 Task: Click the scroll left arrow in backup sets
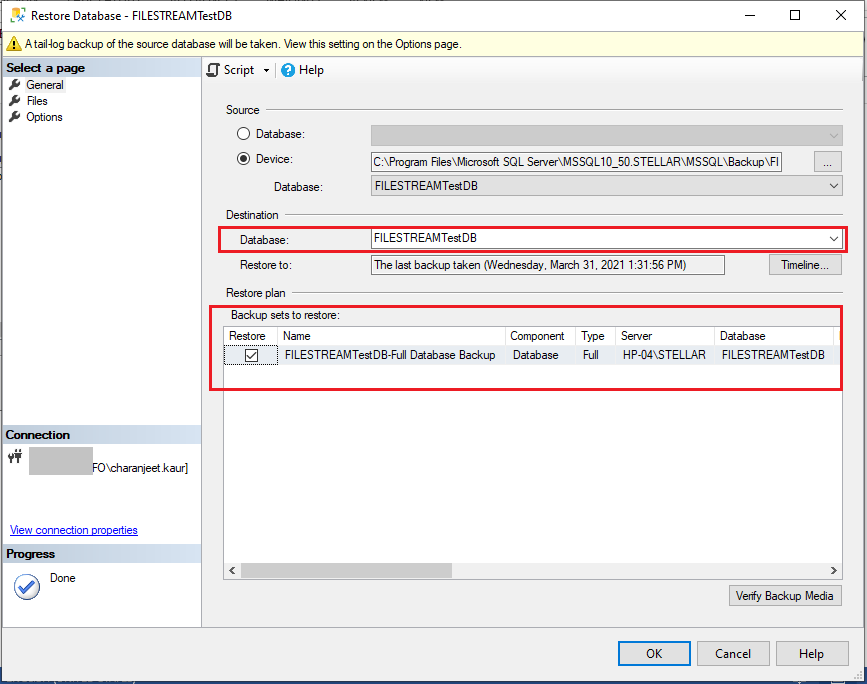click(232, 571)
